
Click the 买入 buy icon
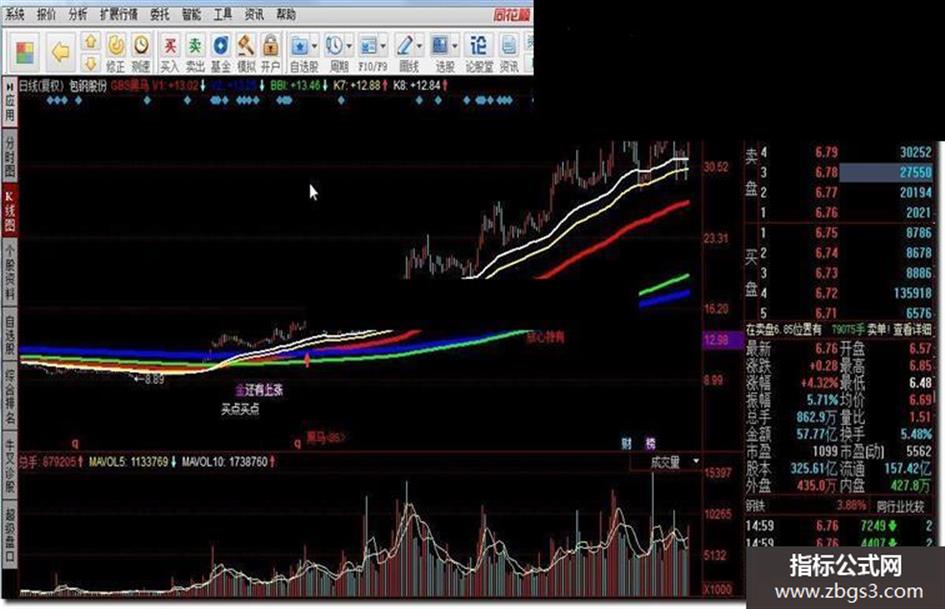click(x=170, y=52)
